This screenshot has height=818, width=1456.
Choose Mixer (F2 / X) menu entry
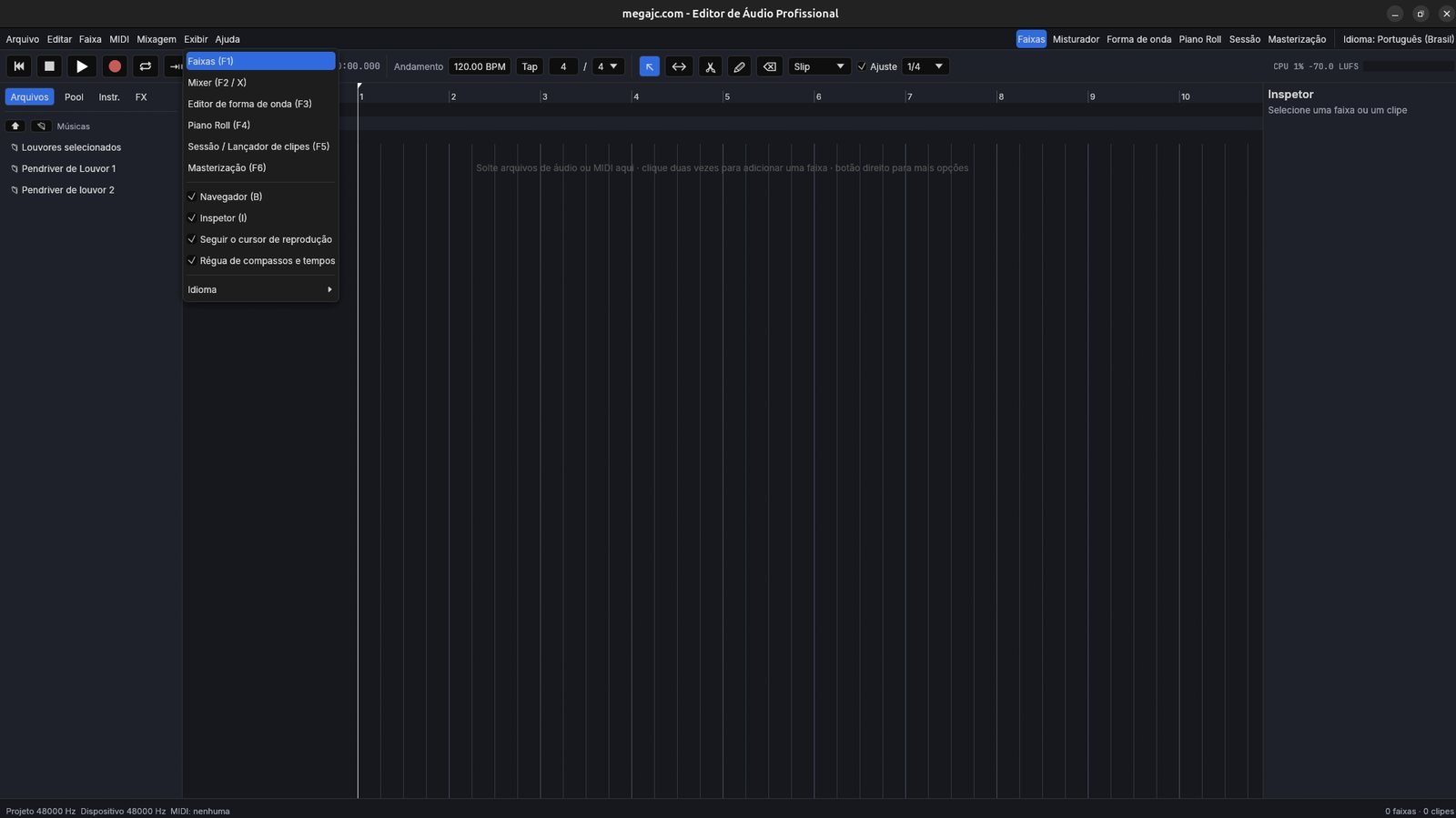pyautogui.click(x=261, y=83)
